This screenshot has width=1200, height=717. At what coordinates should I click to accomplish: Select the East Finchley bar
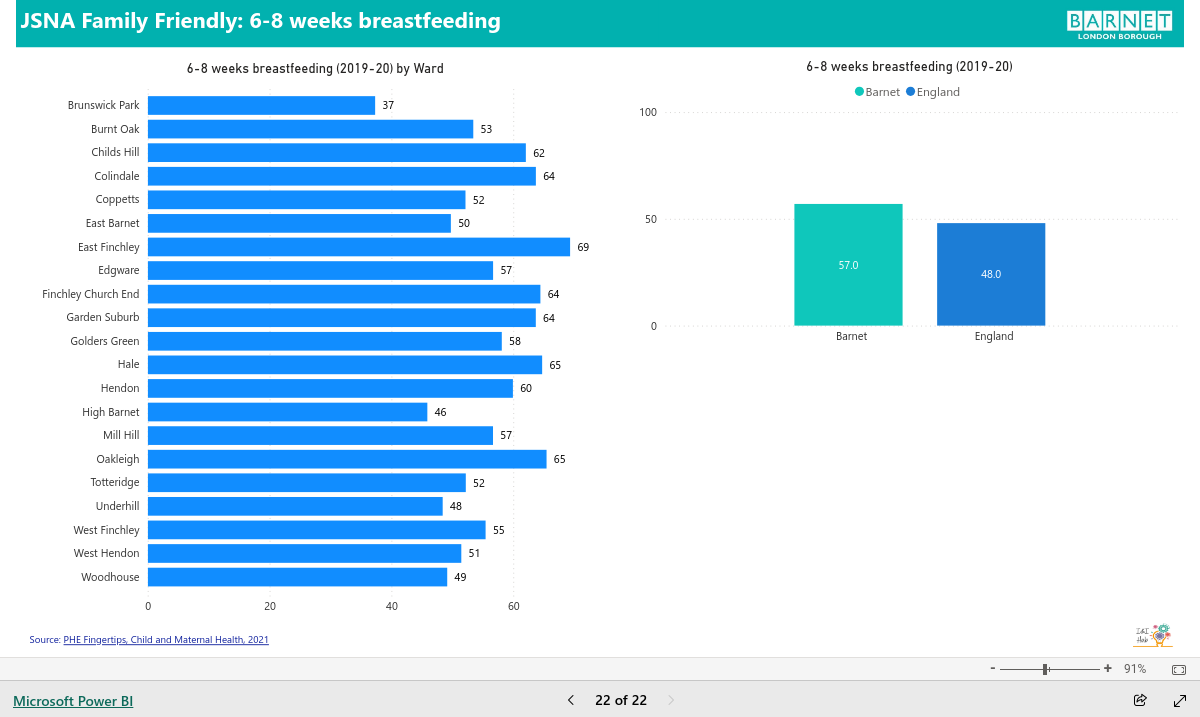click(359, 247)
